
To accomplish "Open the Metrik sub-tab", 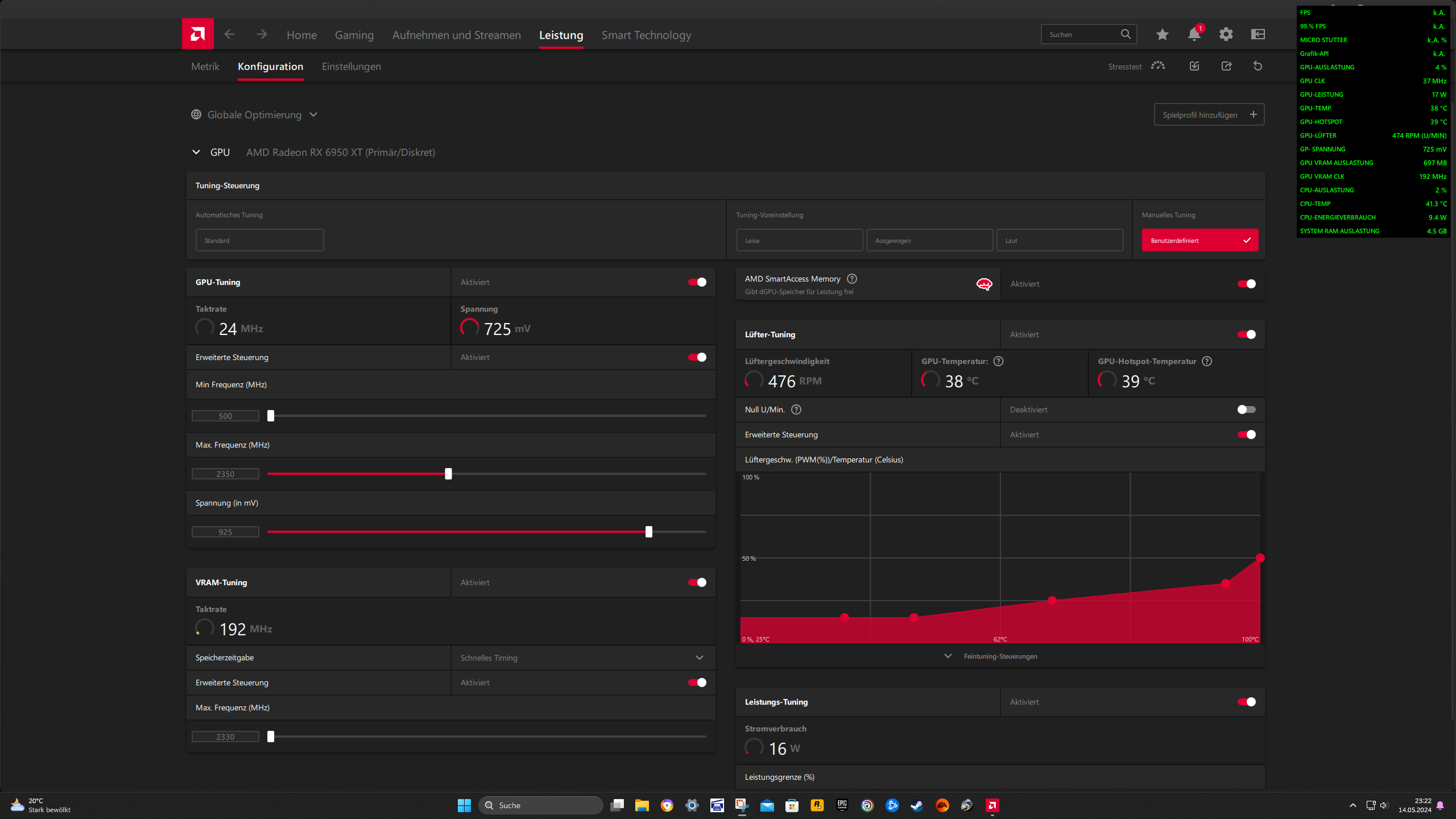I will (x=205, y=67).
